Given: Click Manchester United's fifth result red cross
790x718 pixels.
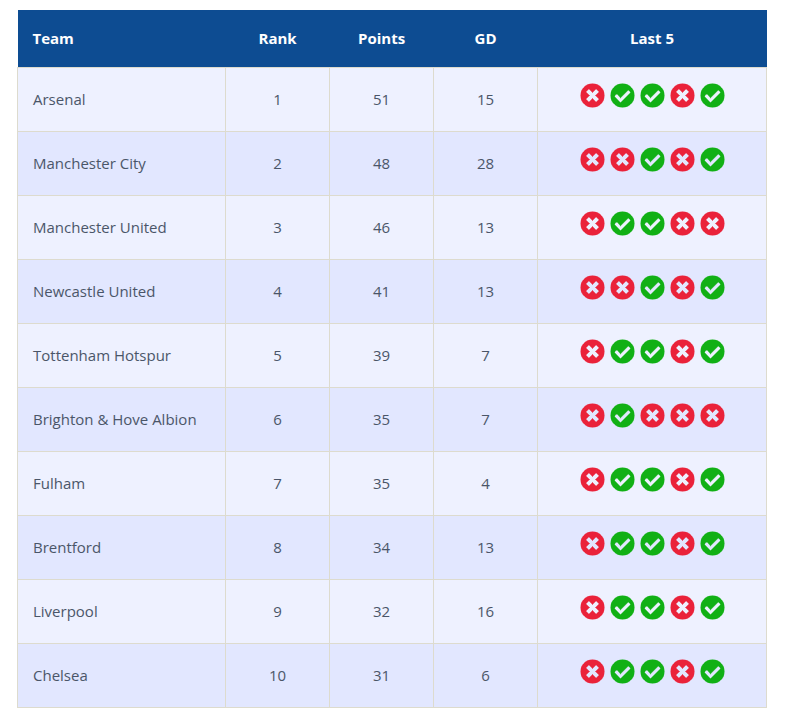Looking at the screenshot, I should click(x=712, y=224).
